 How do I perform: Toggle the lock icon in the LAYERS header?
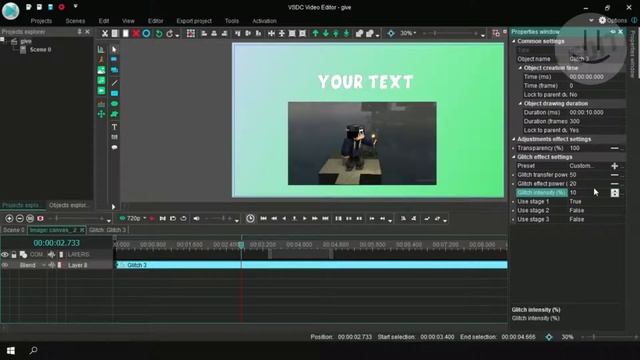pos(14,255)
